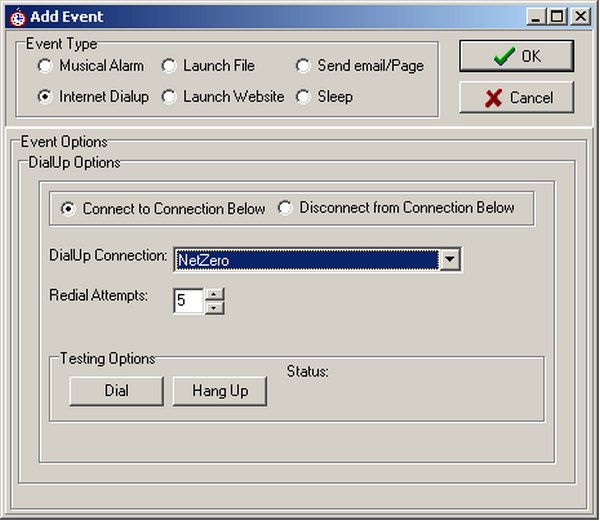600x521 pixels.
Task: Click the Cancel button
Action: (x=517, y=98)
